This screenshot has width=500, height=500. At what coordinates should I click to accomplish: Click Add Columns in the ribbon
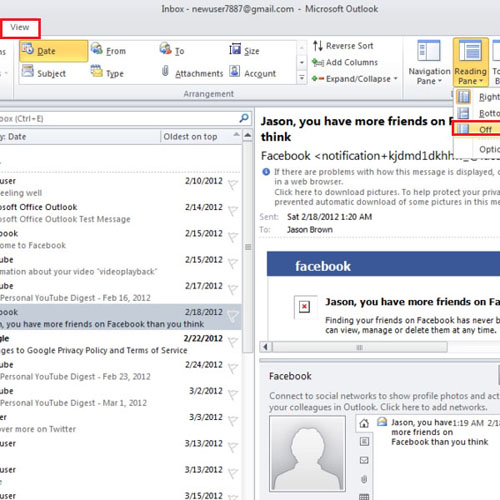[345, 62]
